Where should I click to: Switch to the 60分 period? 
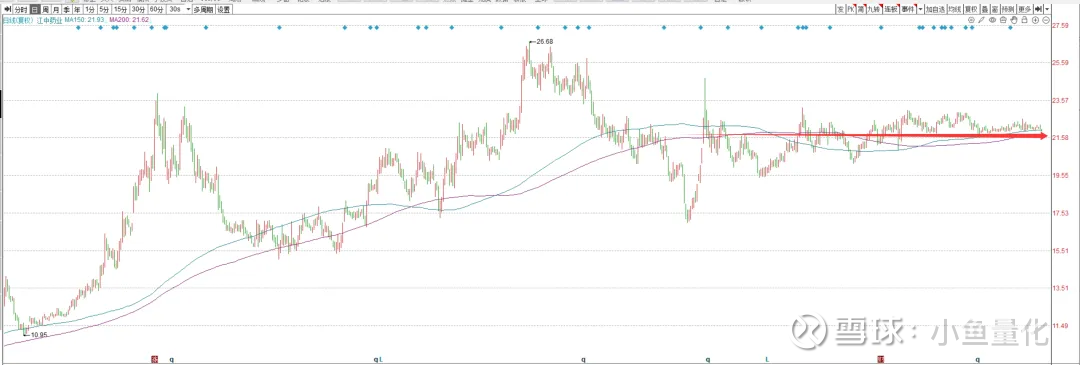156,10
